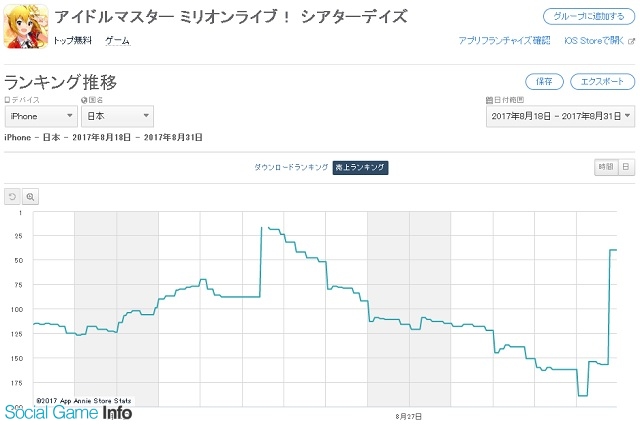Open the iOS Storeで開く link
This screenshot has height=425, width=640.
coord(594,40)
